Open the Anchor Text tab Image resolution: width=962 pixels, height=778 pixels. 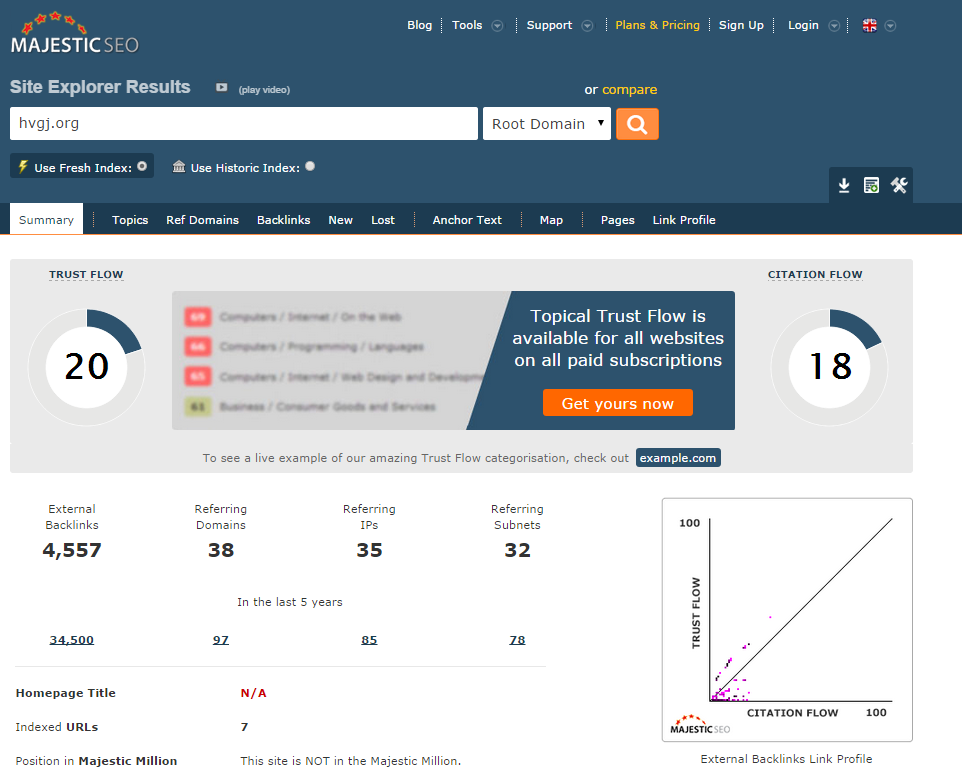coord(467,220)
